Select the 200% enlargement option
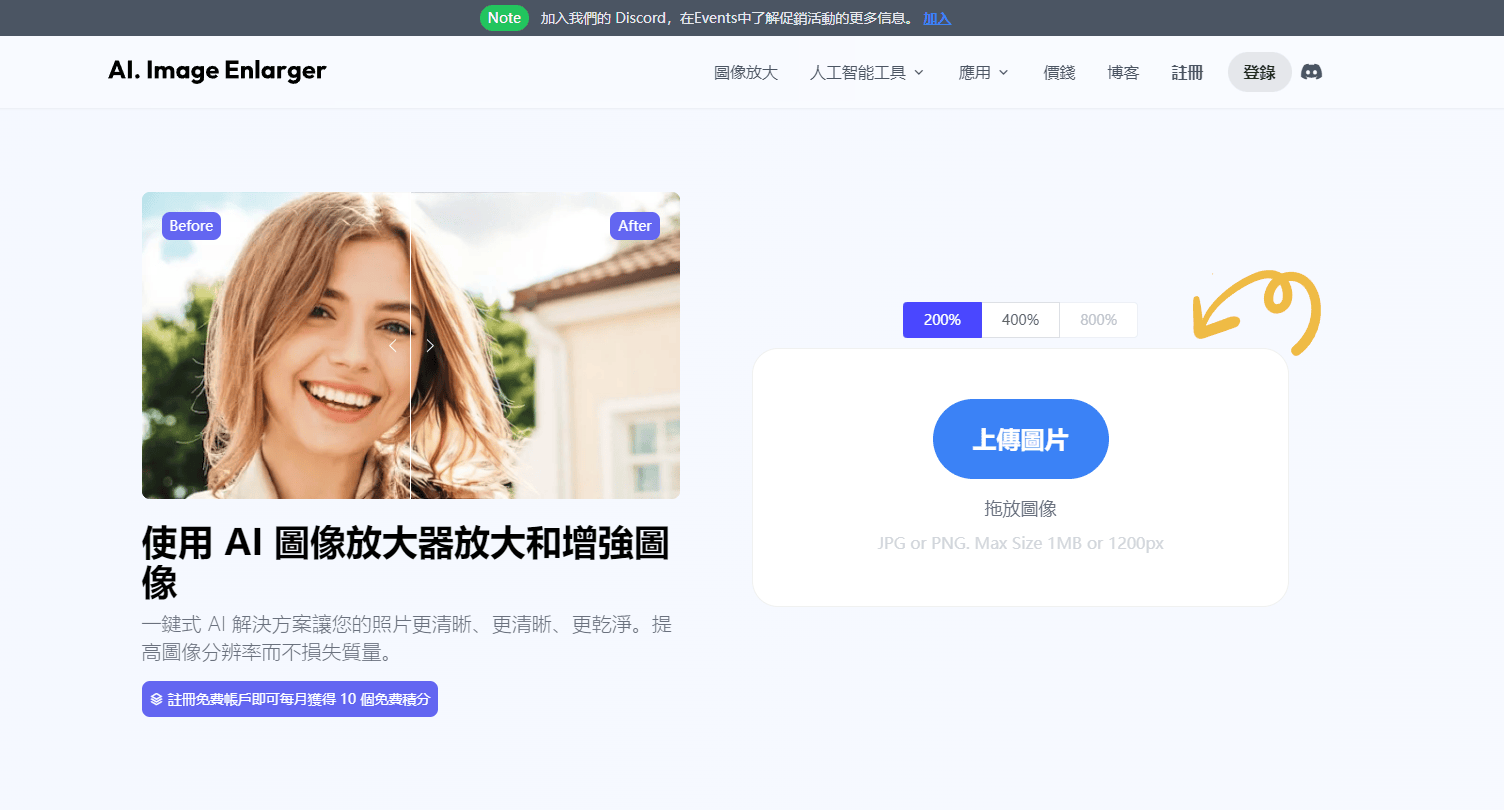Image resolution: width=1504 pixels, height=810 pixels. (x=942, y=319)
